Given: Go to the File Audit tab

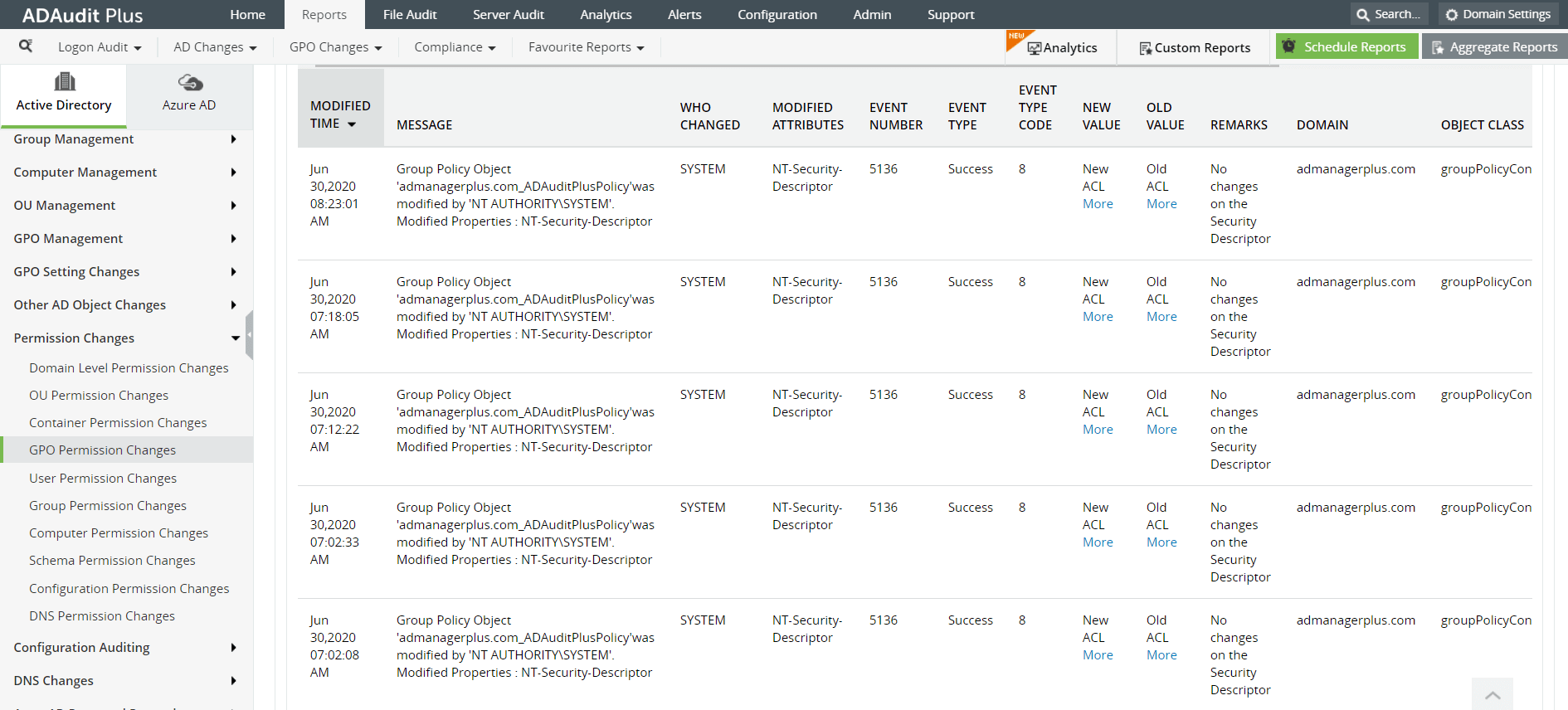Looking at the screenshot, I should click(x=410, y=15).
